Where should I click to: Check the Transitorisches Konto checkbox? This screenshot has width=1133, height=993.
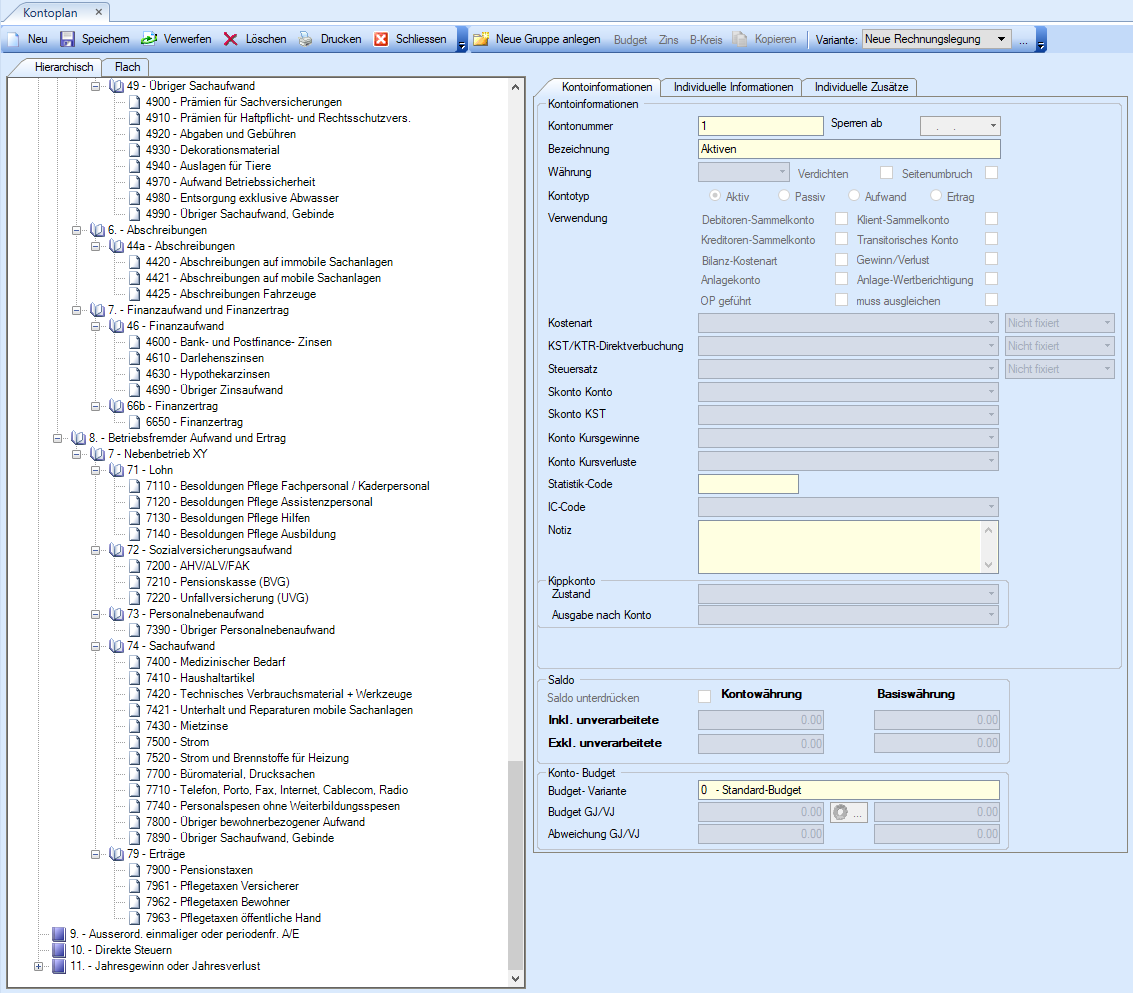tap(991, 238)
